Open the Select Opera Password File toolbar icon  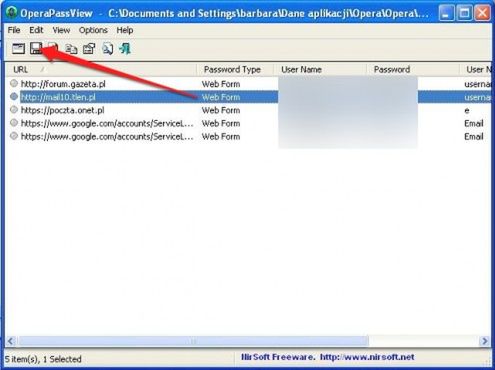click(x=18, y=49)
